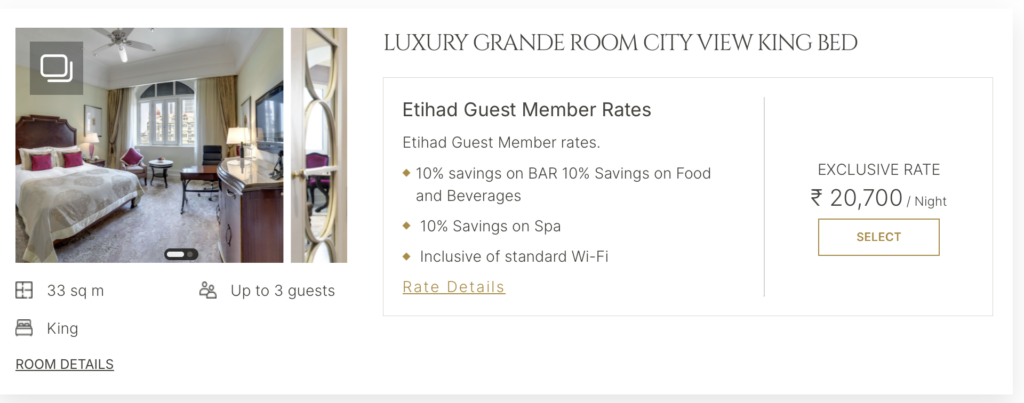Click the diamond bullet beside Spa savings
The height and width of the screenshot is (403, 1024).
406,226
